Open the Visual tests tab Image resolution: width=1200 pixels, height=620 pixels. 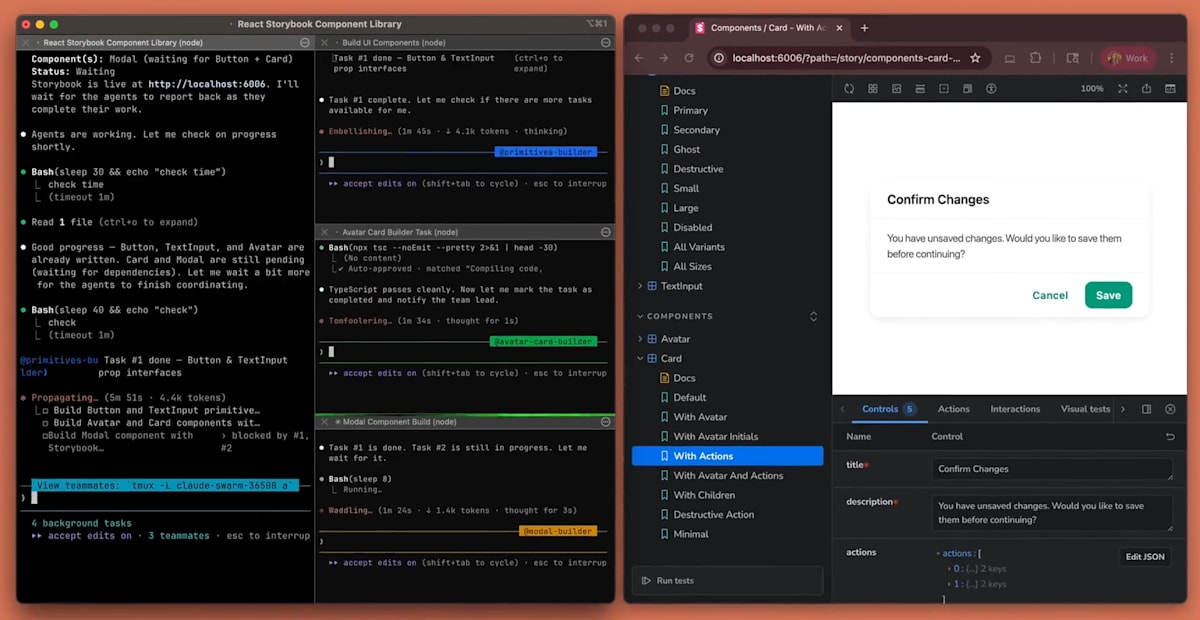(x=1087, y=408)
